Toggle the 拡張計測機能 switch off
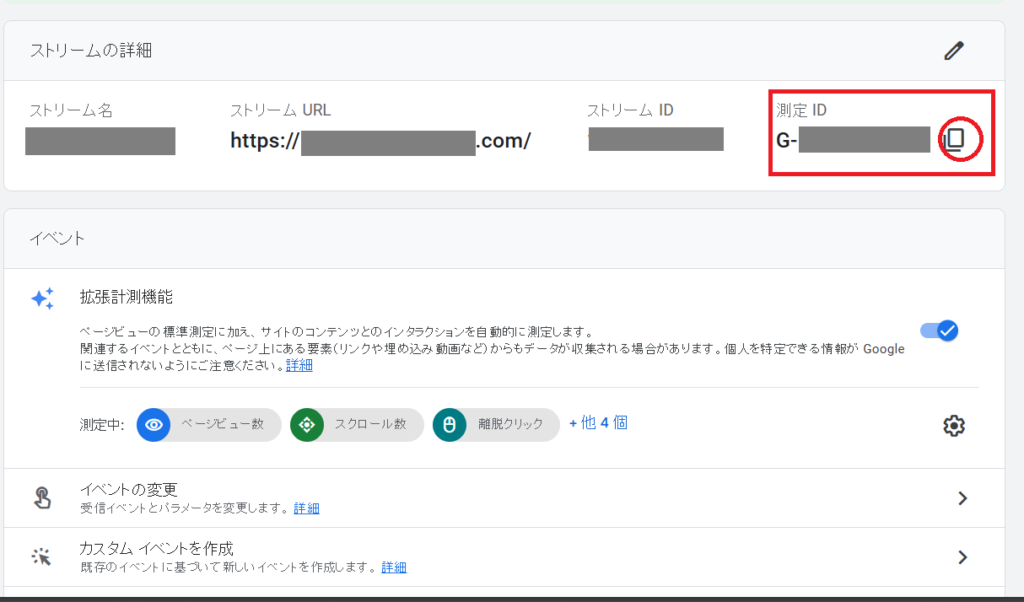Viewport: 1024px width, 602px height. [x=939, y=331]
